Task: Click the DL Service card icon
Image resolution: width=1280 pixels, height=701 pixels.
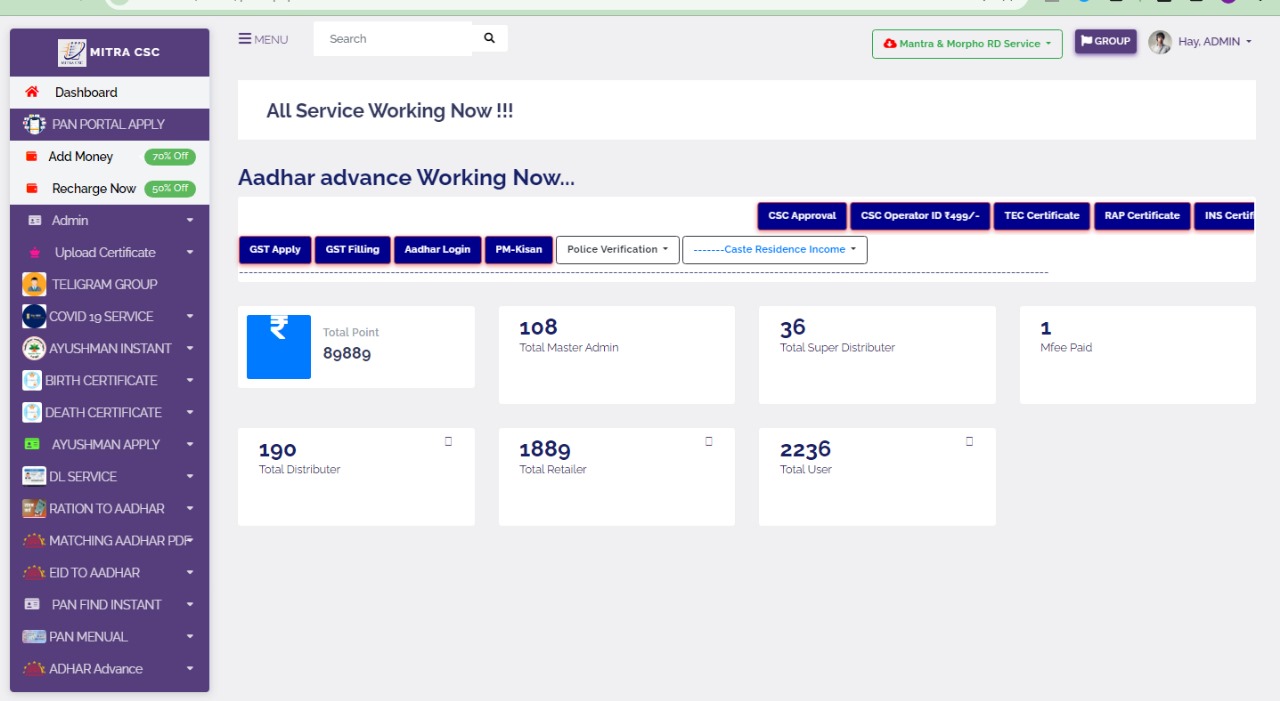Action: click(34, 476)
